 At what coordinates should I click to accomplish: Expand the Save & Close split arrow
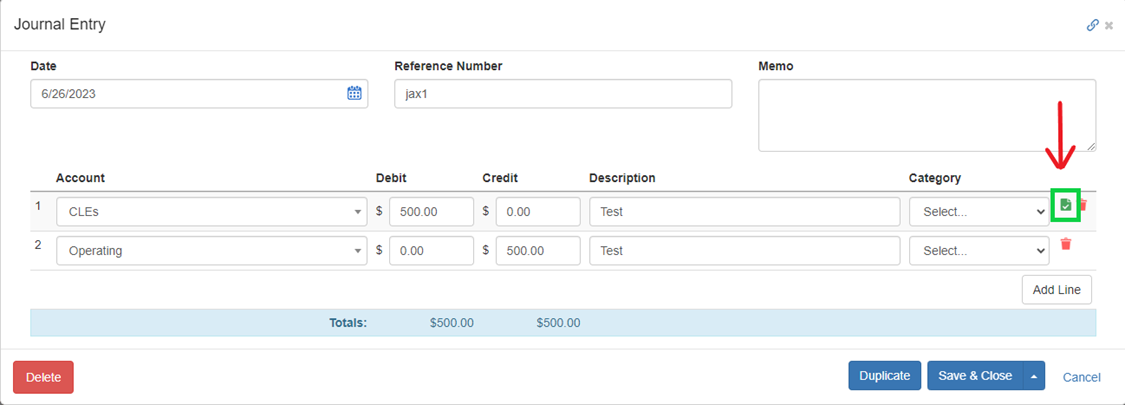click(1034, 376)
